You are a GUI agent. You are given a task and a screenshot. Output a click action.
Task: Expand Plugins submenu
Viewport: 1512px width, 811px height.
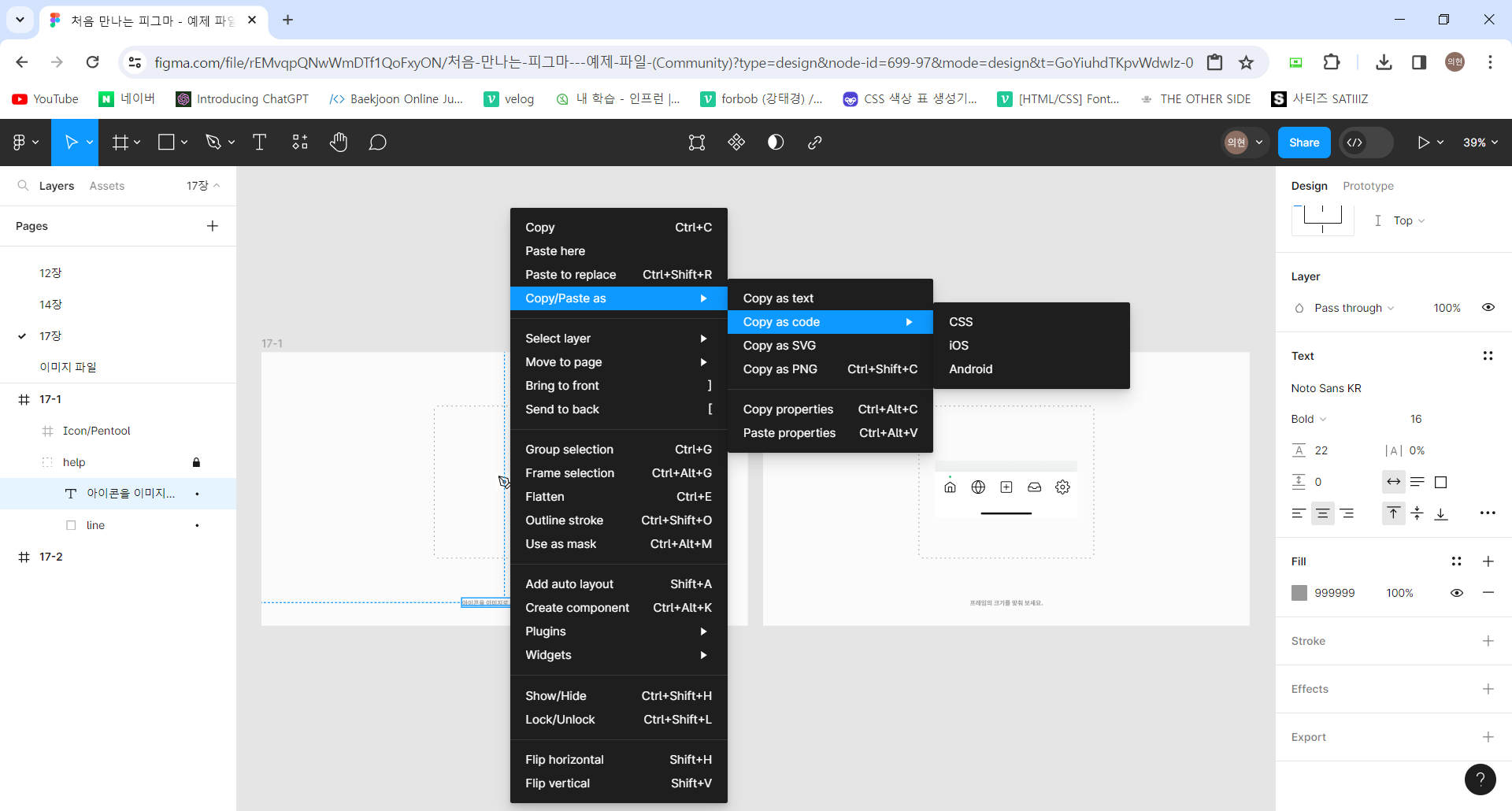[x=618, y=631]
